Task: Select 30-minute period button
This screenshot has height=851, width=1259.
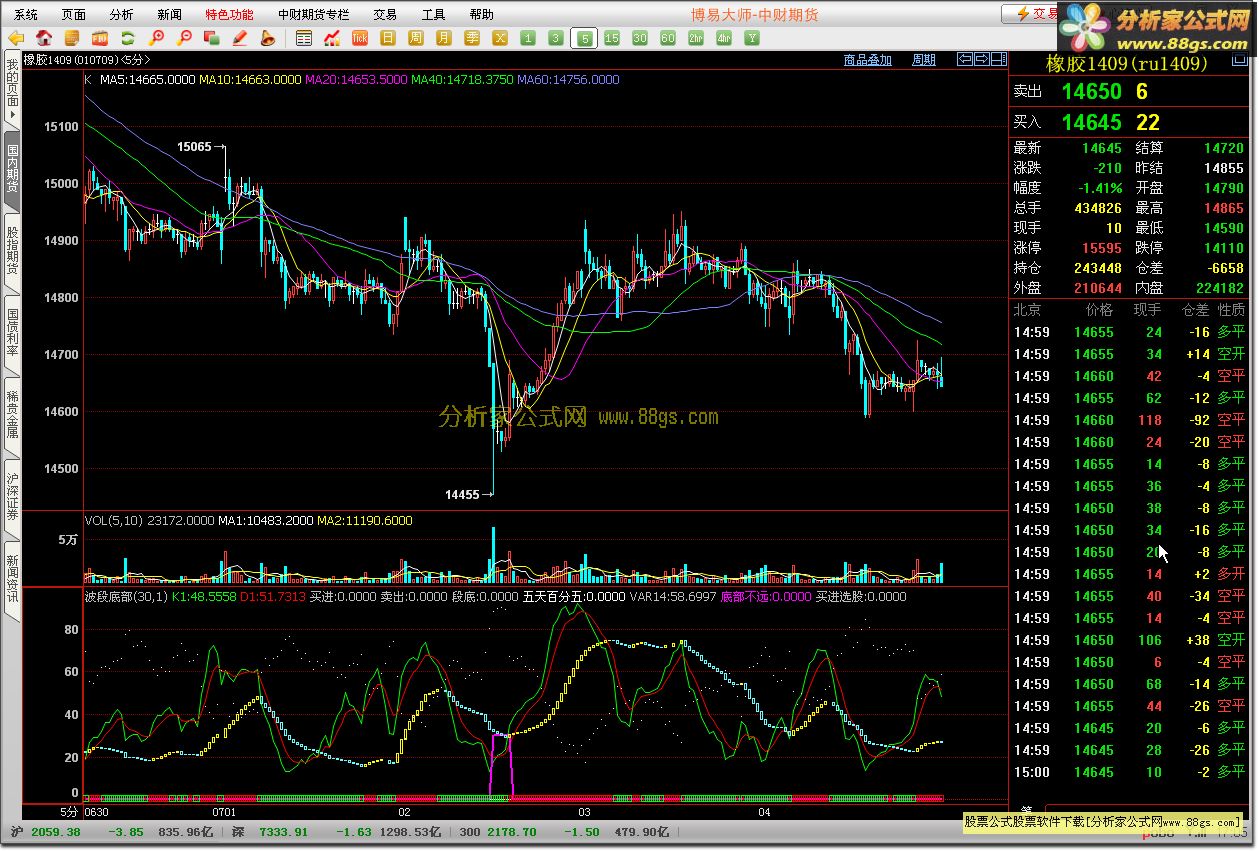Action: click(640, 38)
